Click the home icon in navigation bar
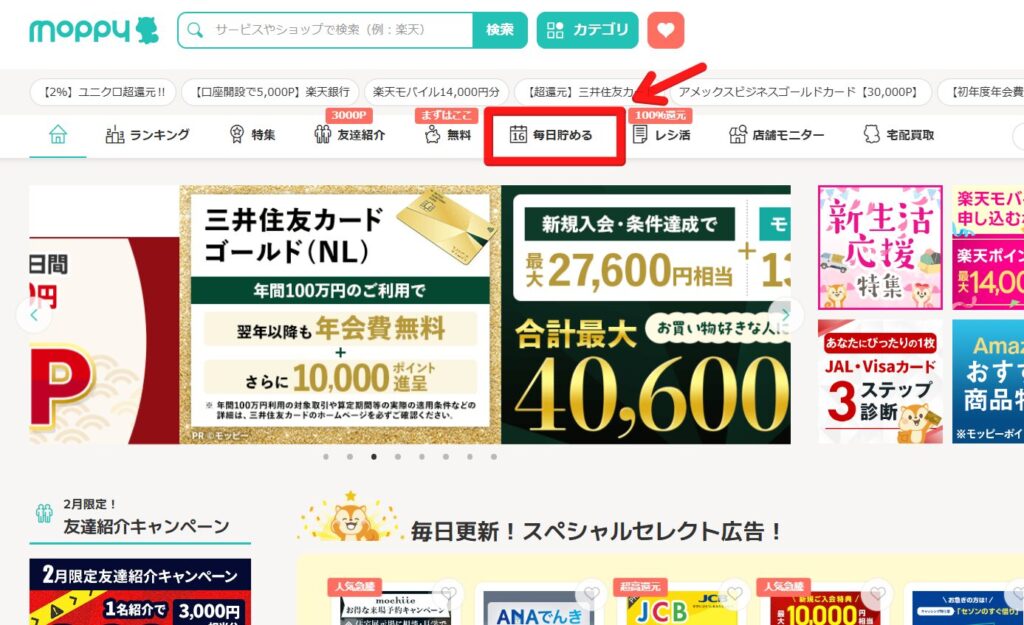 click(x=58, y=135)
